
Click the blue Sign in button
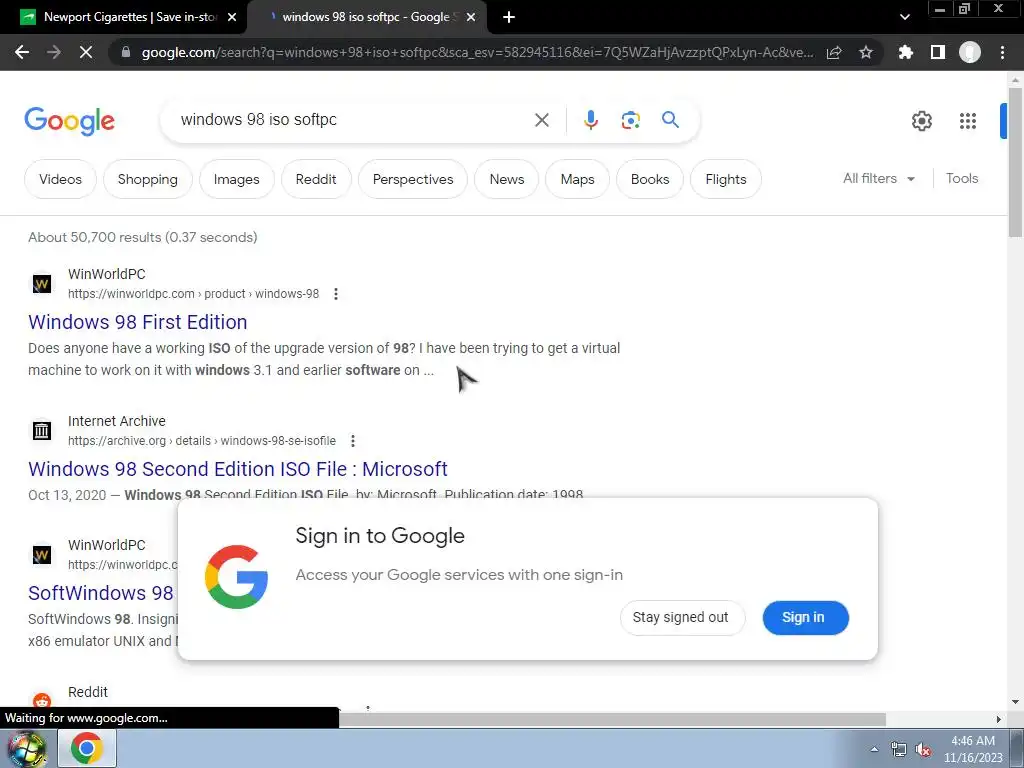coord(805,617)
